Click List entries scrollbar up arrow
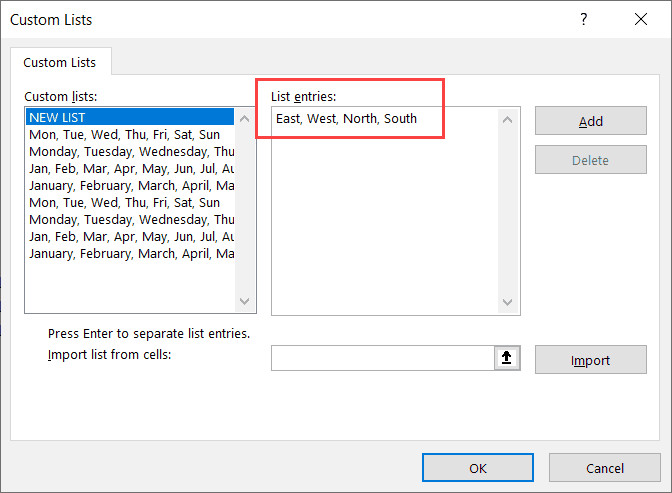 click(508, 120)
